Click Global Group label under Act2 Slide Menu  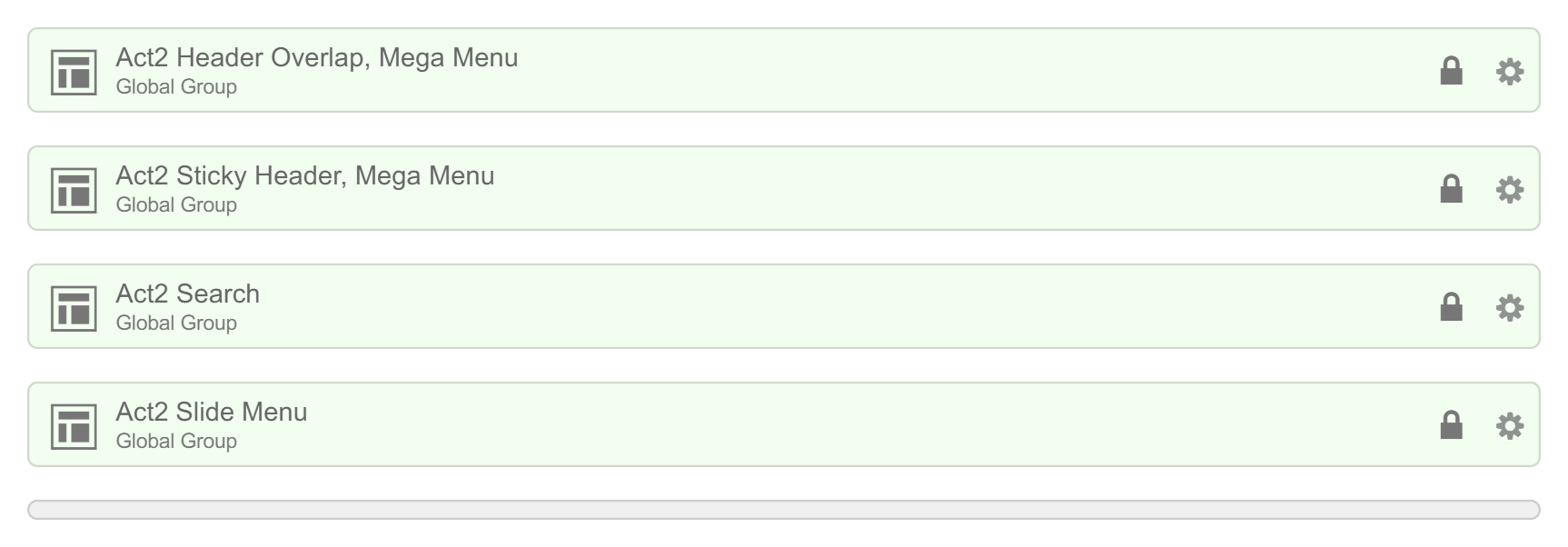coord(176,441)
